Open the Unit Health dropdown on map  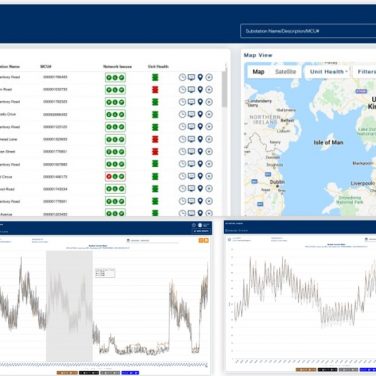pyautogui.click(x=329, y=72)
